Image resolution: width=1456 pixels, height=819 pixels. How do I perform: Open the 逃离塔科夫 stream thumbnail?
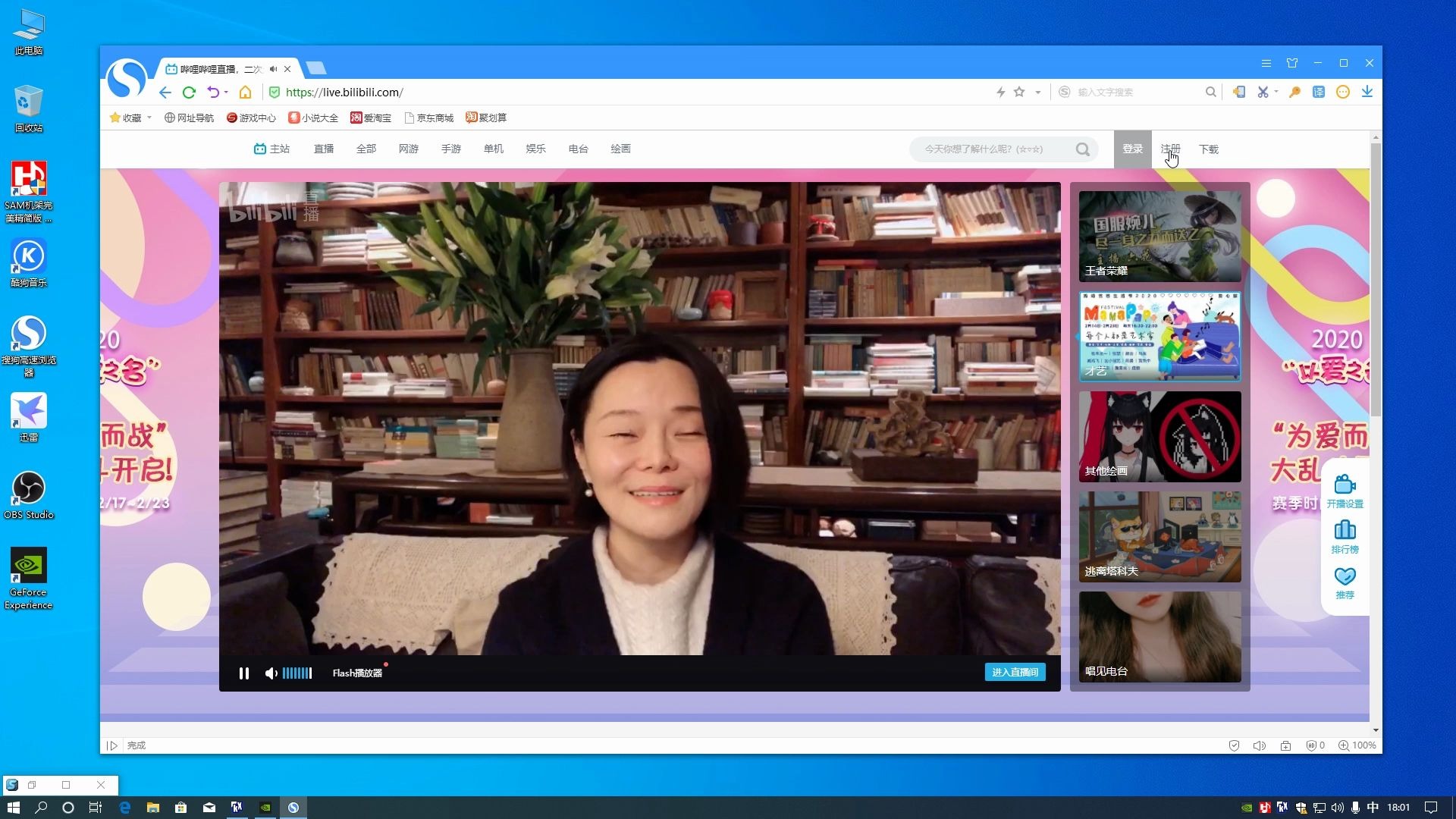[1159, 537]
